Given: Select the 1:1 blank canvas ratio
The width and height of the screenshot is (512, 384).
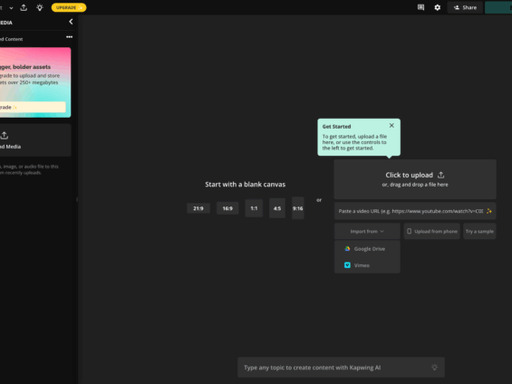Looking at the screenshot, I should coord(254,208).
